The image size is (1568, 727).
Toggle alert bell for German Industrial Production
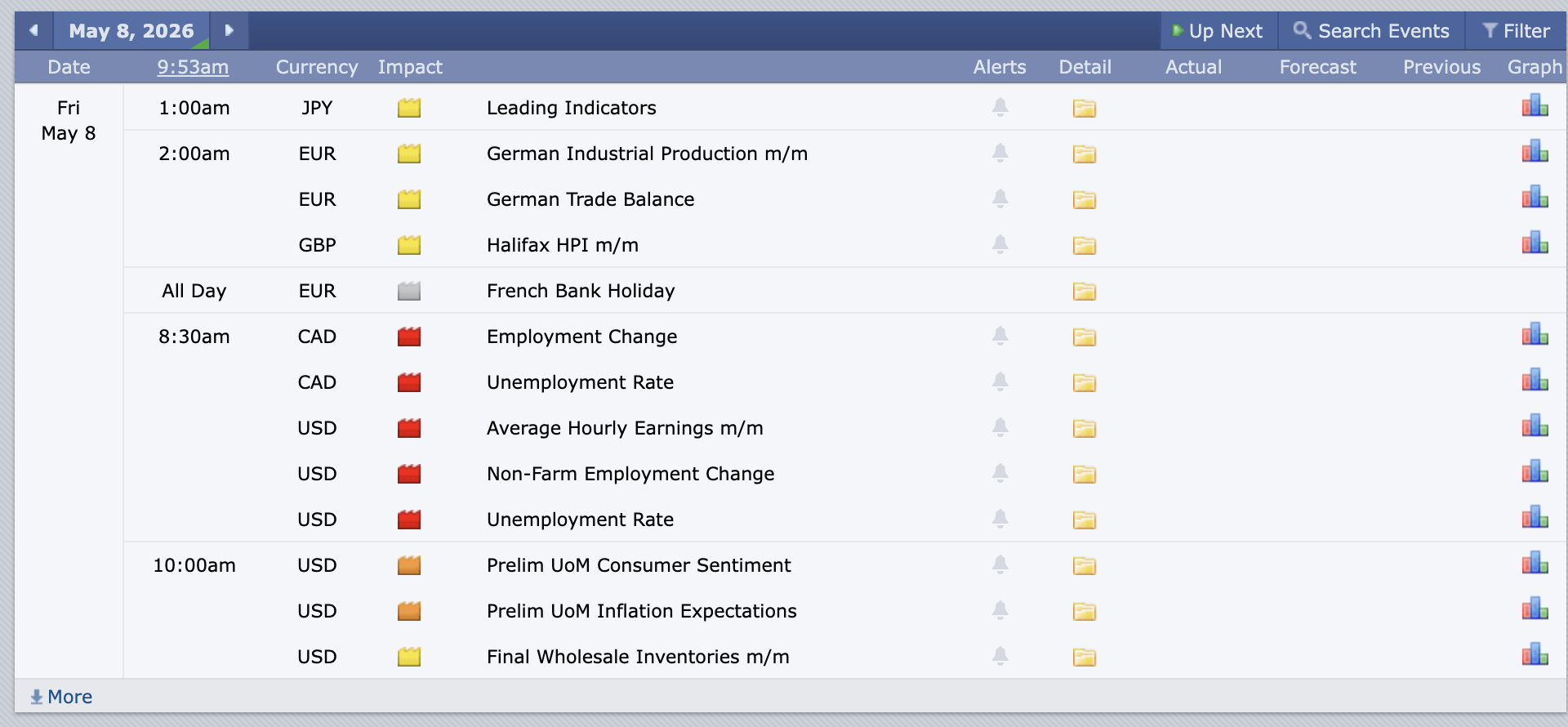(x=1000, y=153)
